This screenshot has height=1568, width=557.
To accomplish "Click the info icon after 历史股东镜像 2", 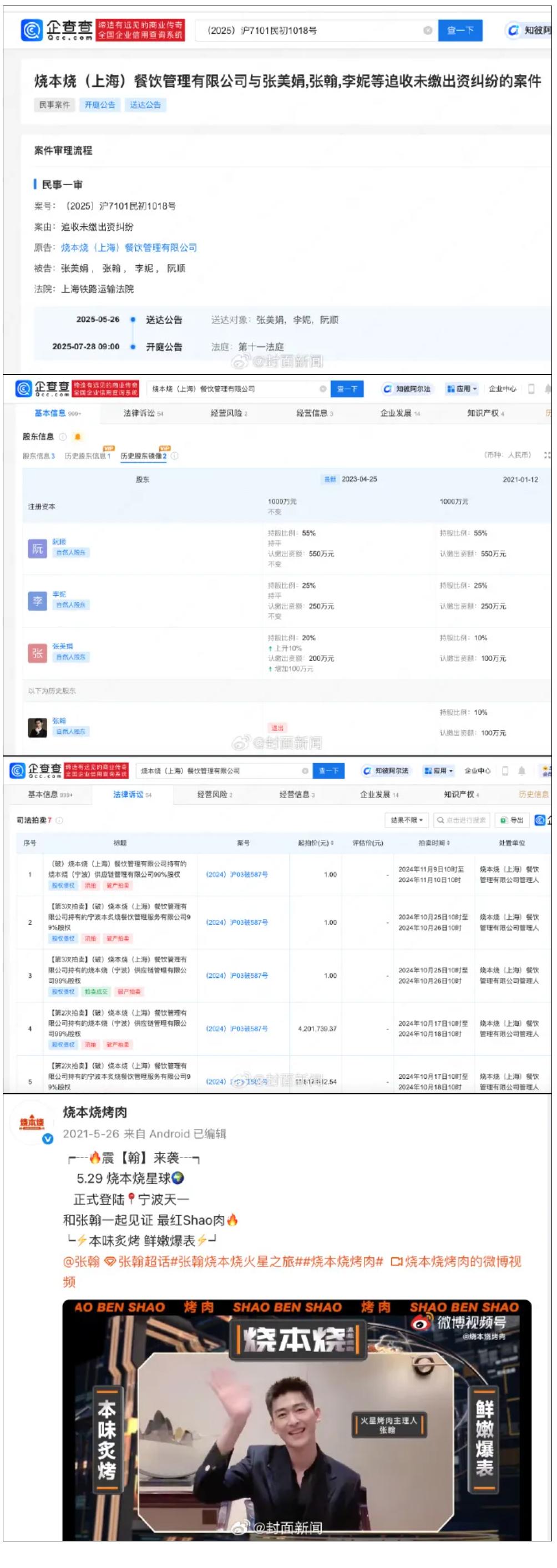I will tap(175, 456).
